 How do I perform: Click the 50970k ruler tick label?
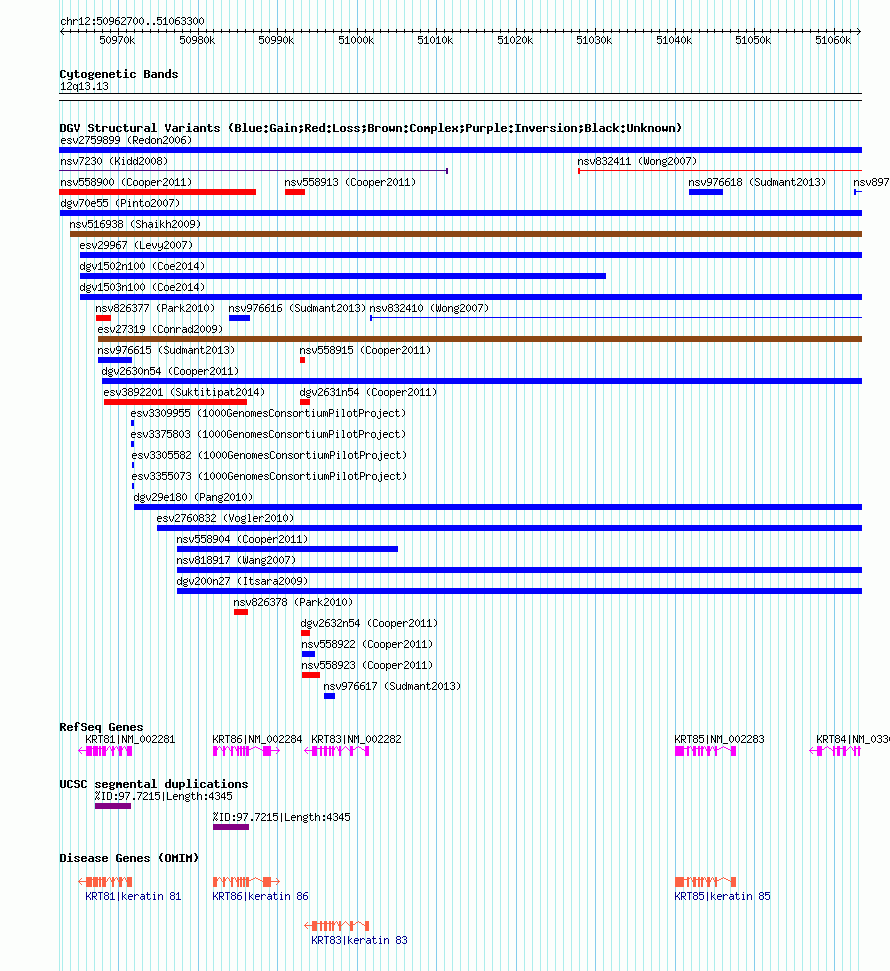(x=117, y=40)
